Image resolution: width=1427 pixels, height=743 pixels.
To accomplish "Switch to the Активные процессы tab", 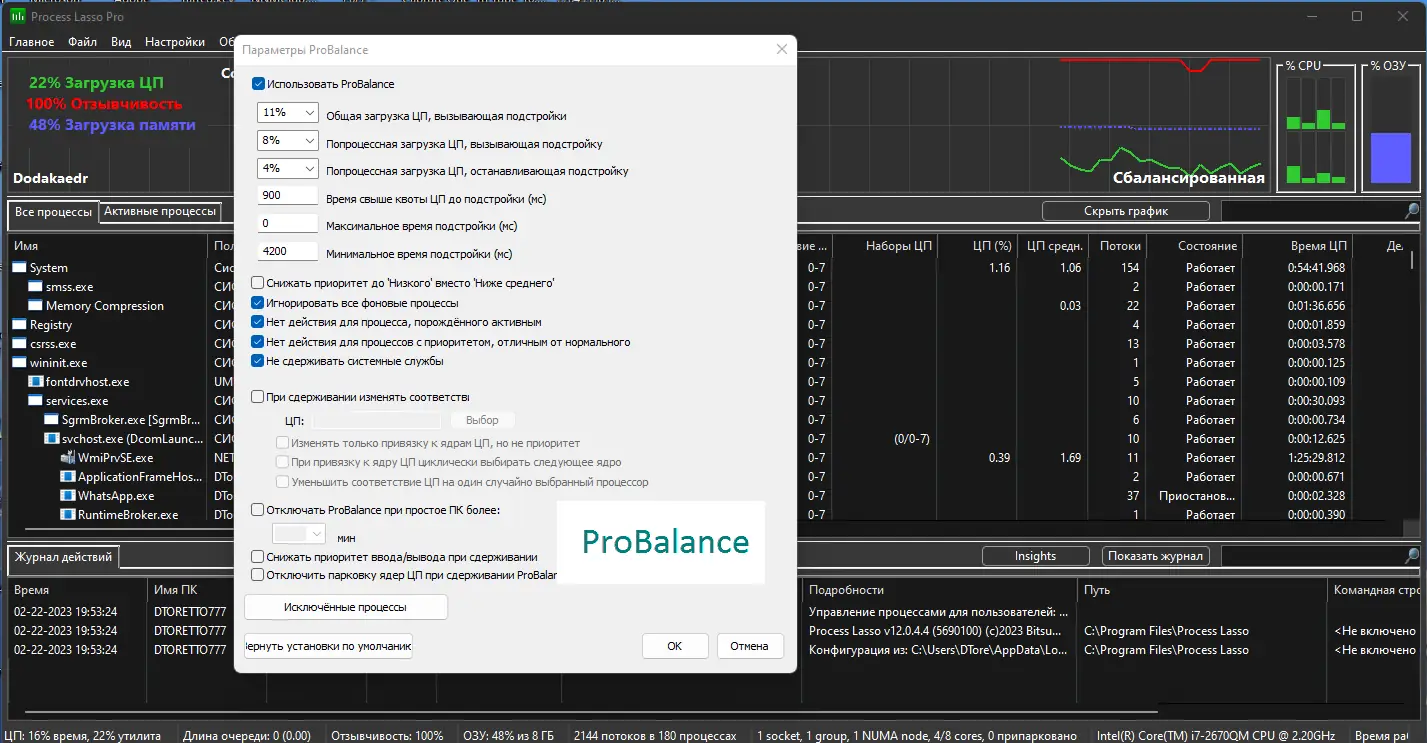I will [x=160, y=211].
